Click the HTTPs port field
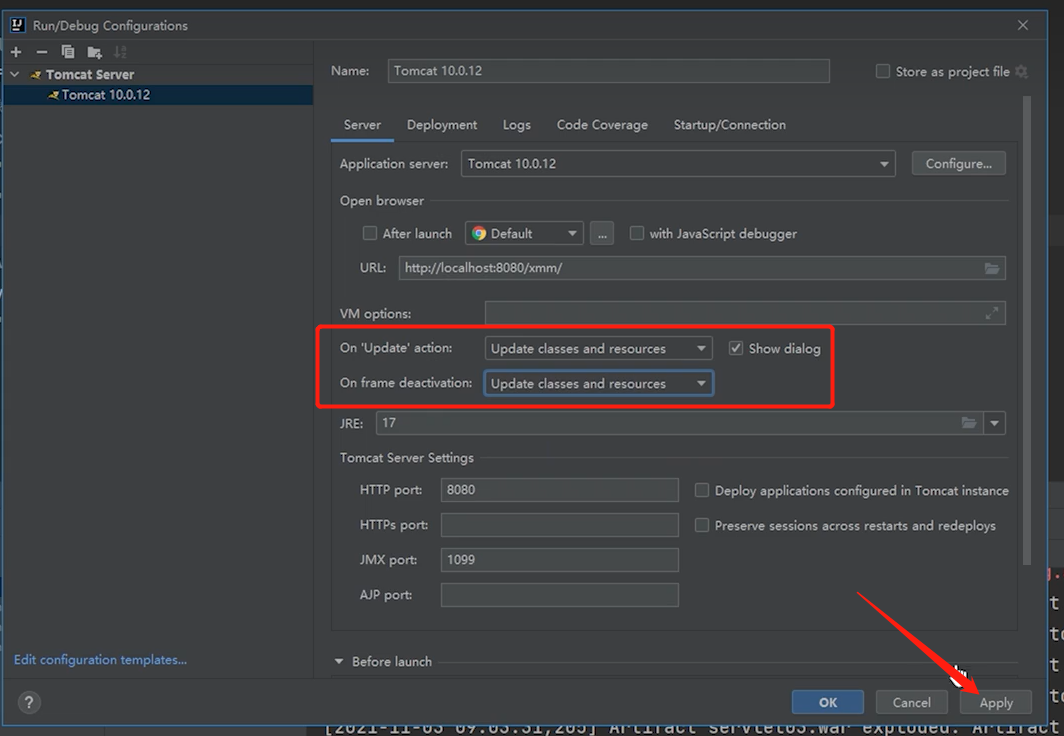This screenshot has height=736, width=1064. [560, 525]
